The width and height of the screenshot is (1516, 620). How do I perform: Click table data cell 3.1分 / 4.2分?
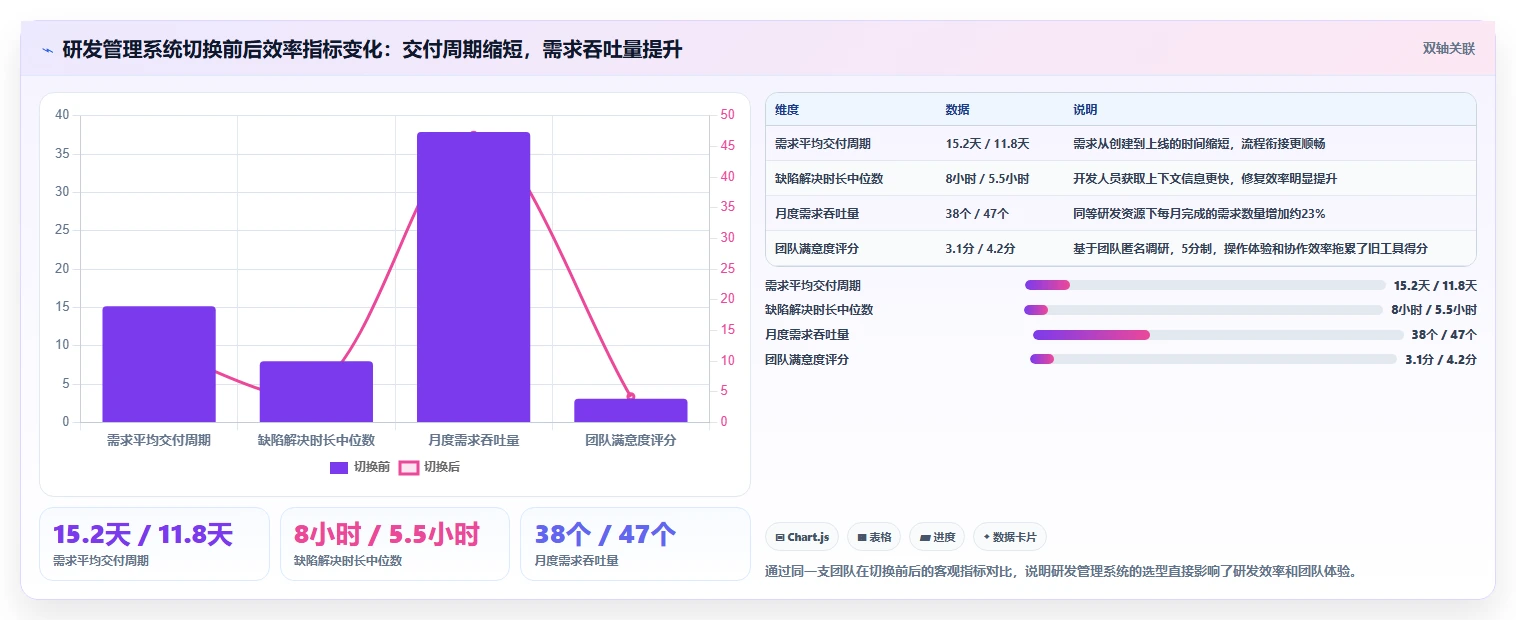980,249
